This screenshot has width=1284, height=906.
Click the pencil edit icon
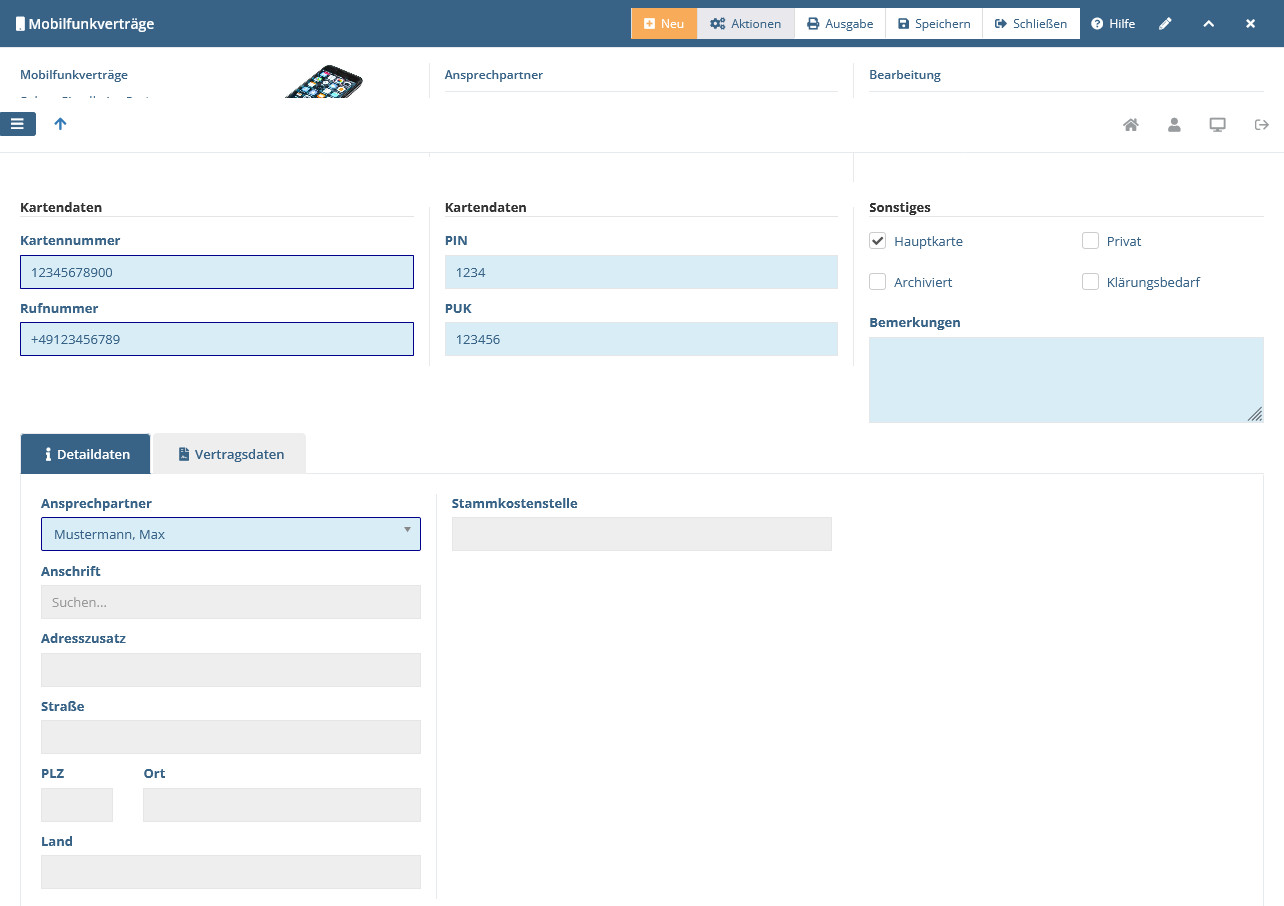click(x=1165, y=23)
